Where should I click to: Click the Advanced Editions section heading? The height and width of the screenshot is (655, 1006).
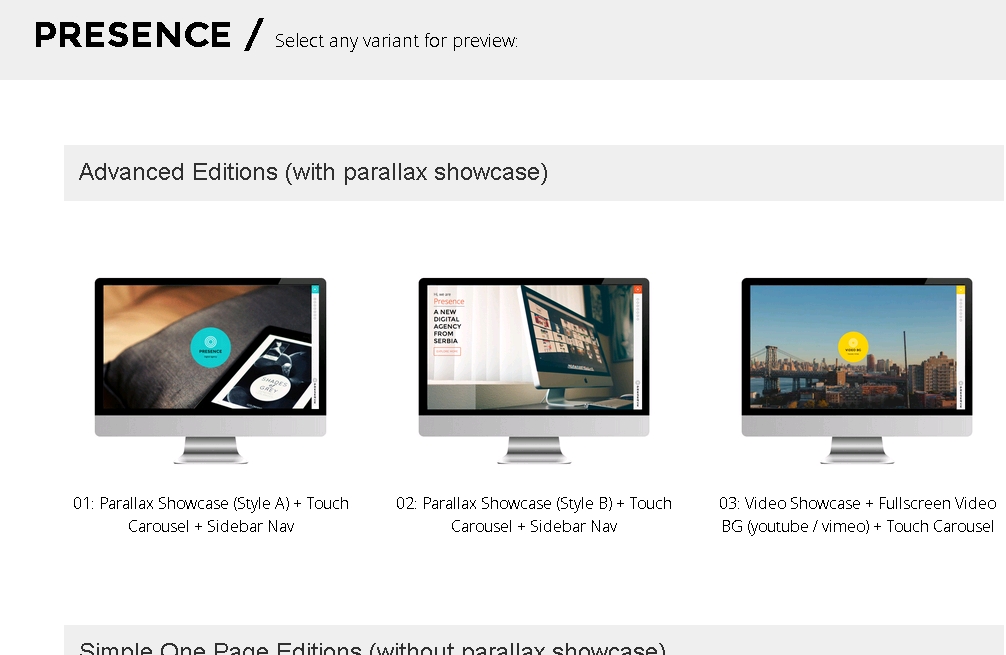tap(313, 172)
